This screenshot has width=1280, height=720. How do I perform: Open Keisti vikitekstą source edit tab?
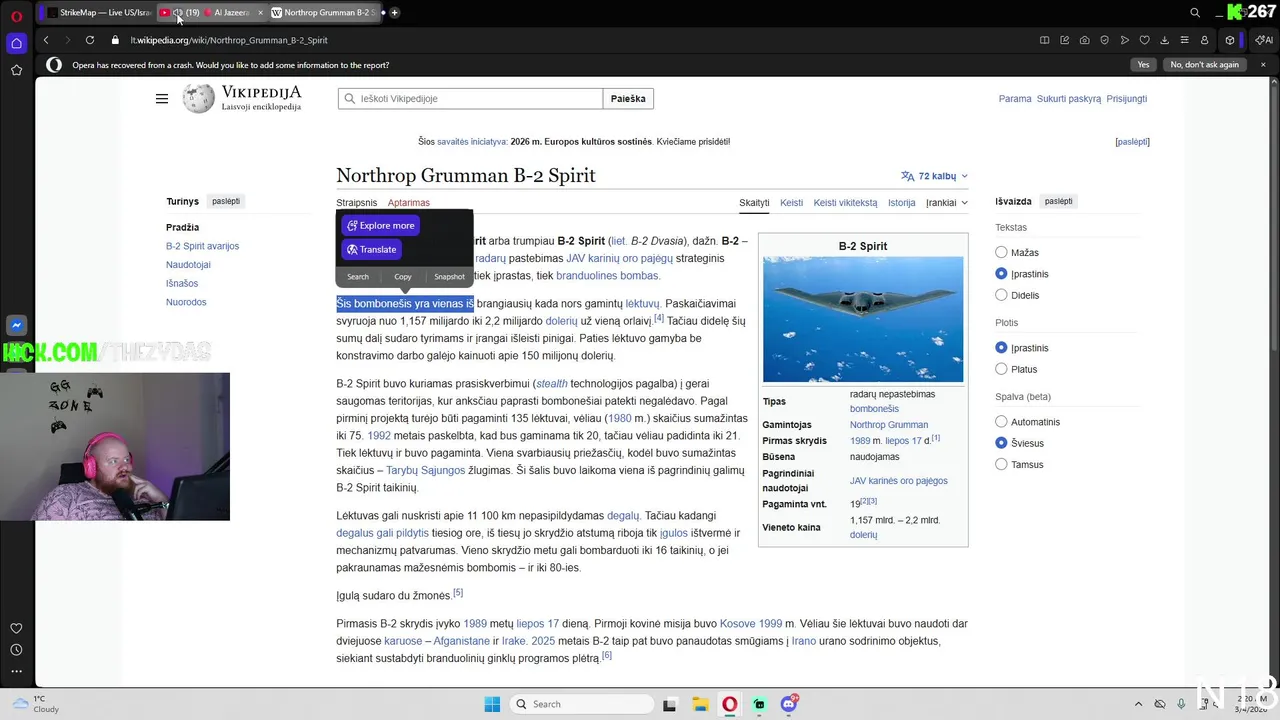point(845,203)
